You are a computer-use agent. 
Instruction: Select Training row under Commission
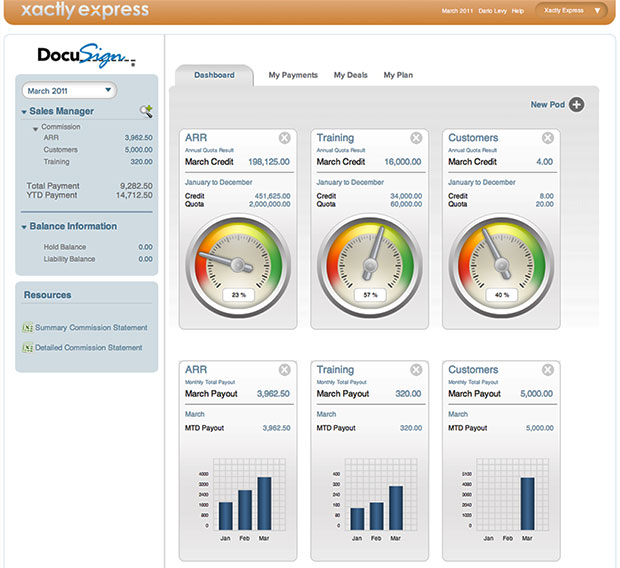tap(98, 161)
